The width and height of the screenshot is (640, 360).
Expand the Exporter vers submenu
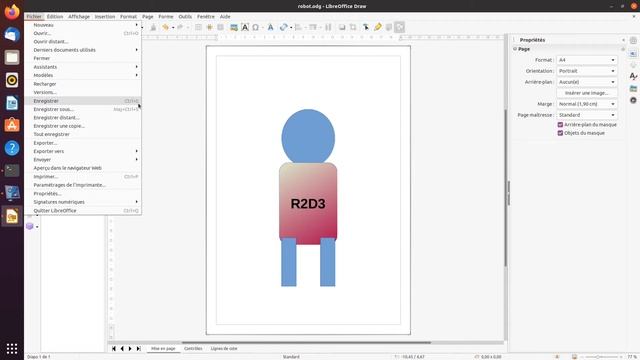[83, 151]
